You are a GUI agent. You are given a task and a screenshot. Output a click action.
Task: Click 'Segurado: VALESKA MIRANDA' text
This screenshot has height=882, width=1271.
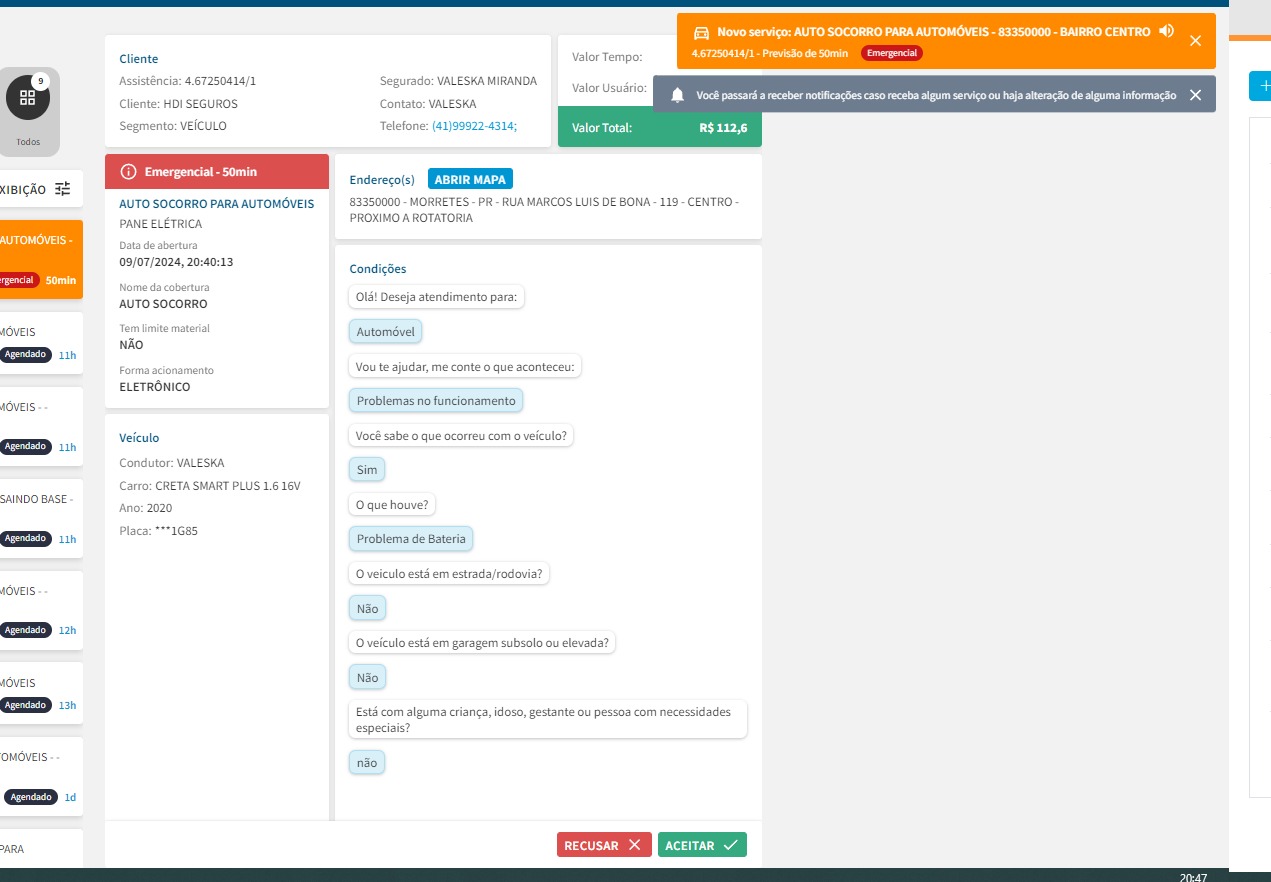pos(458,81)
